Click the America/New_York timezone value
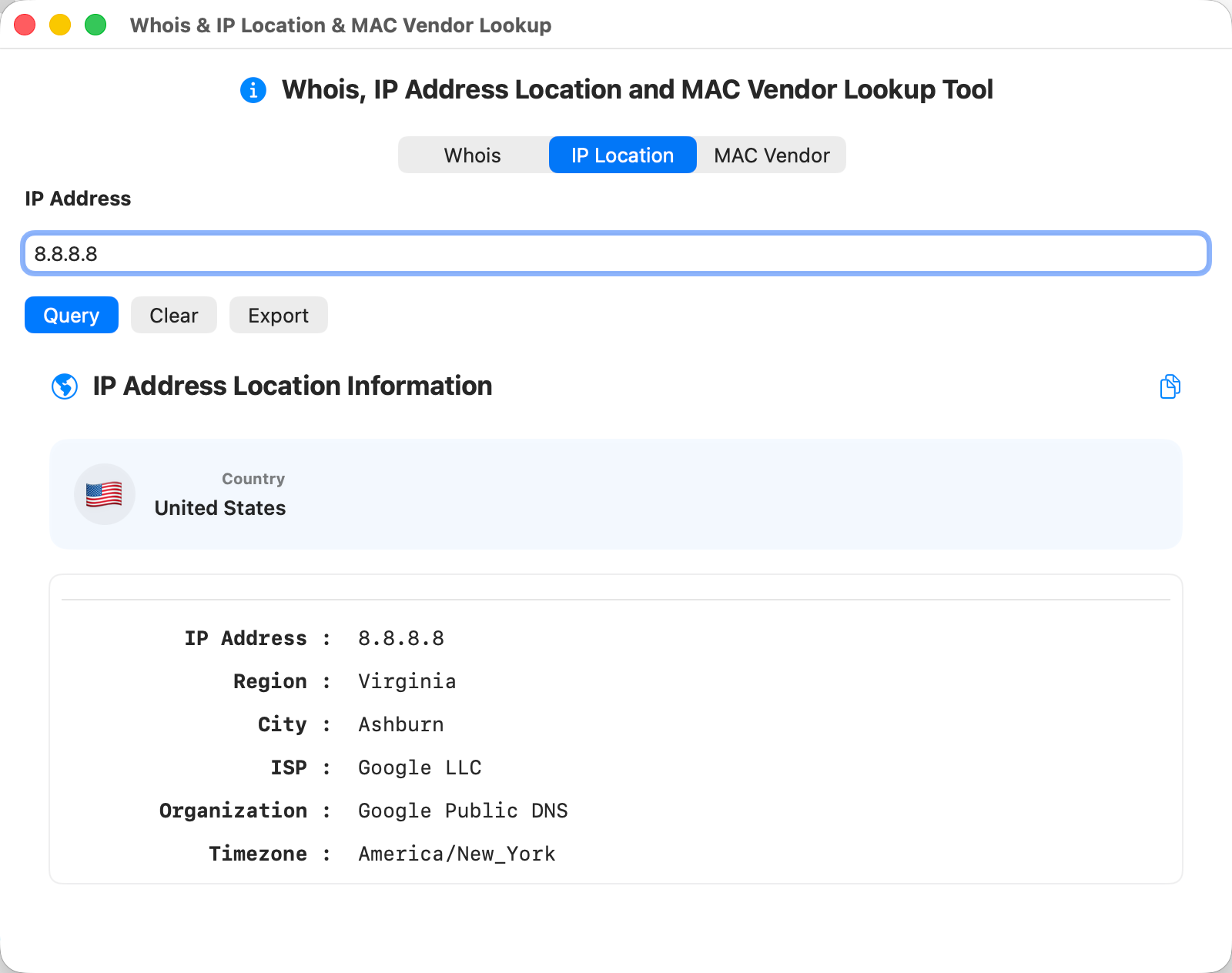1232x973 pixels. [x=456, y=854]
